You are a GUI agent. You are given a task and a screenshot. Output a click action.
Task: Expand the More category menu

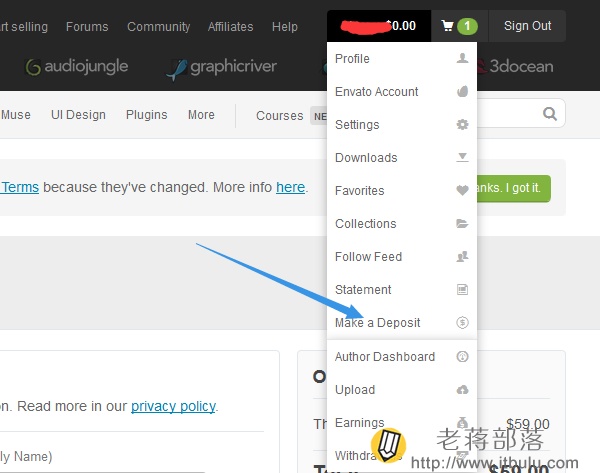pyautogui.click(x=201, y=115)
